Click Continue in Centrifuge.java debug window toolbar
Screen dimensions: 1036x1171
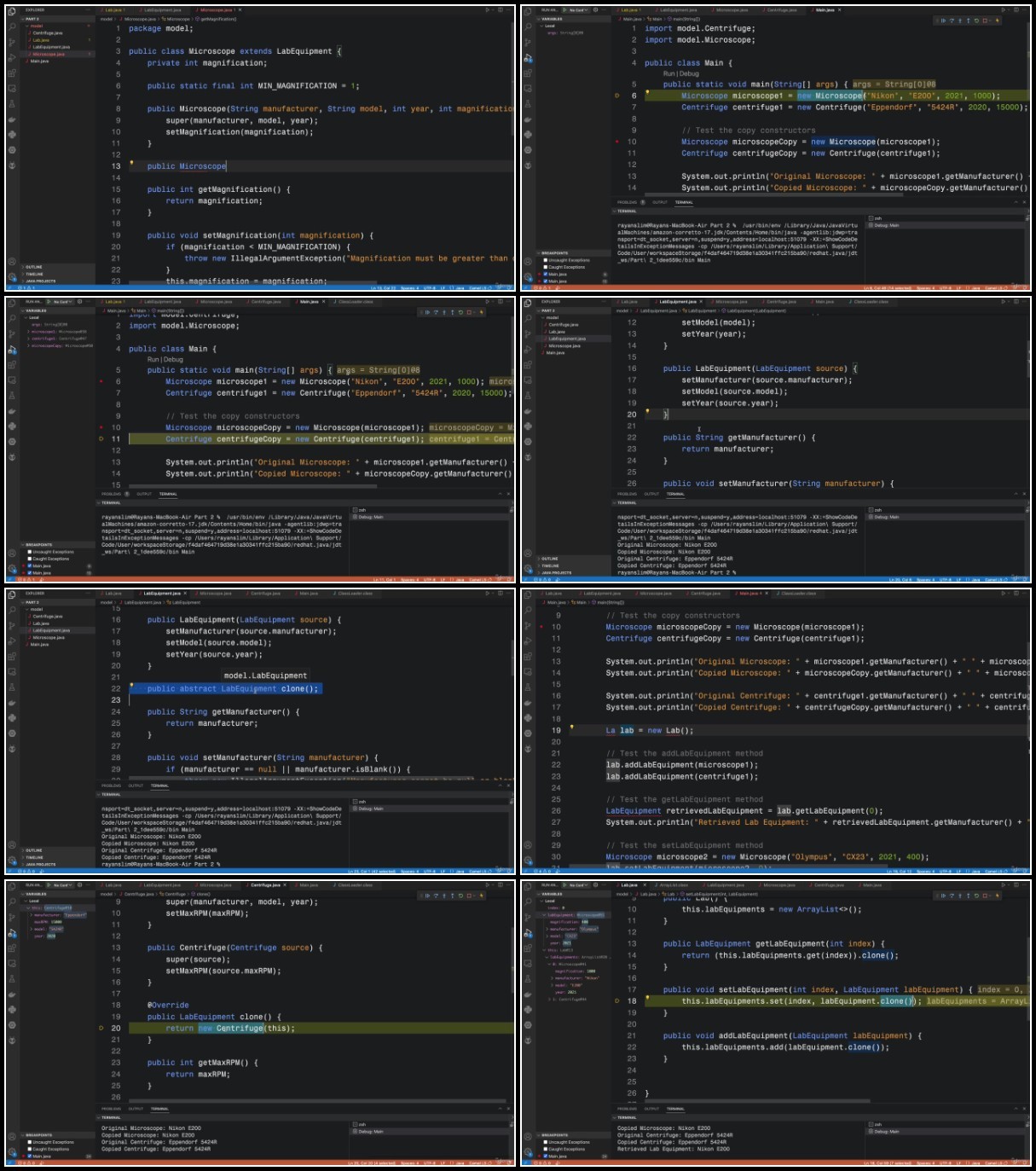click(427, 896)
